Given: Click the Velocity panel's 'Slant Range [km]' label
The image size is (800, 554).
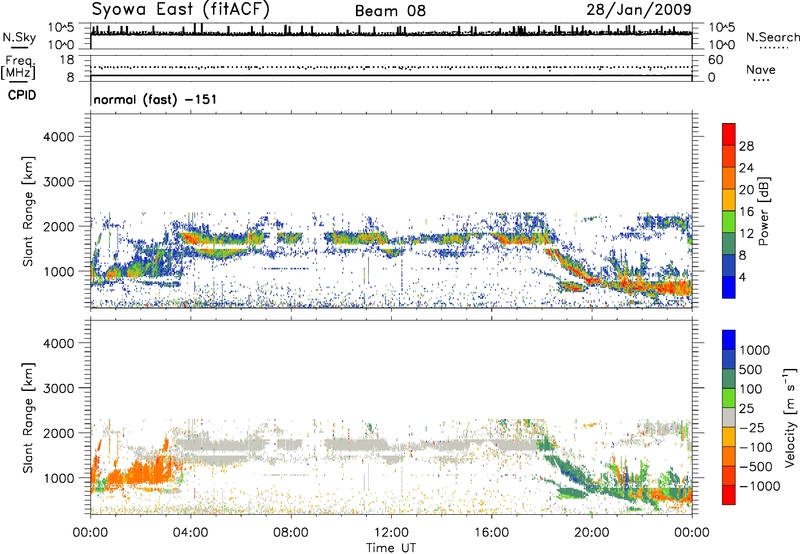Looking at the screenshot, I should click(x=28, y=417).
